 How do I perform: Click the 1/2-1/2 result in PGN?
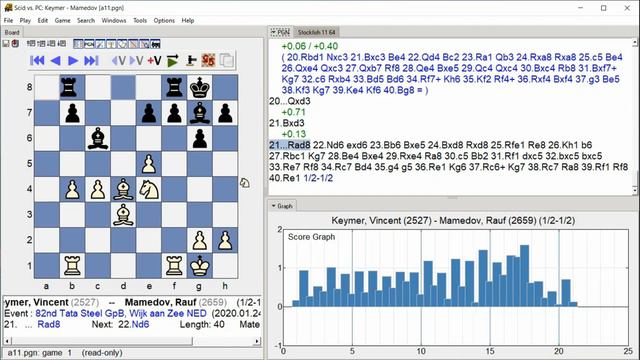(x=318, y=178)
